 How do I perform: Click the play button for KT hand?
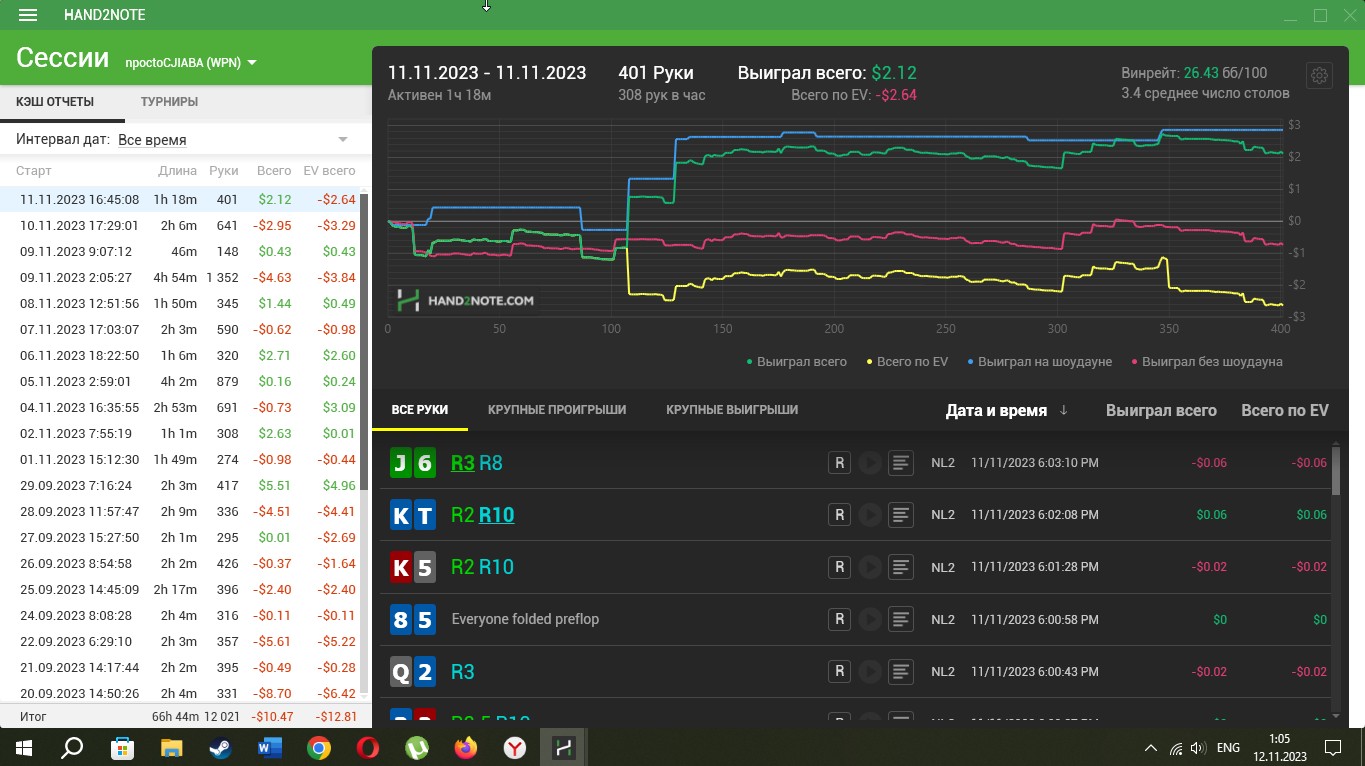pyautogui.click(x=870, y=515)
